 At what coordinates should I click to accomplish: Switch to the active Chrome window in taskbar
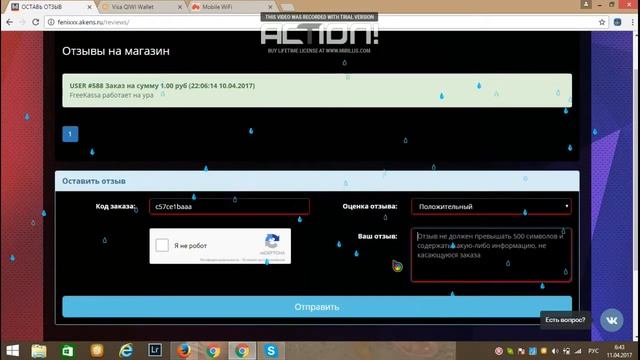[x=242, y=351]
